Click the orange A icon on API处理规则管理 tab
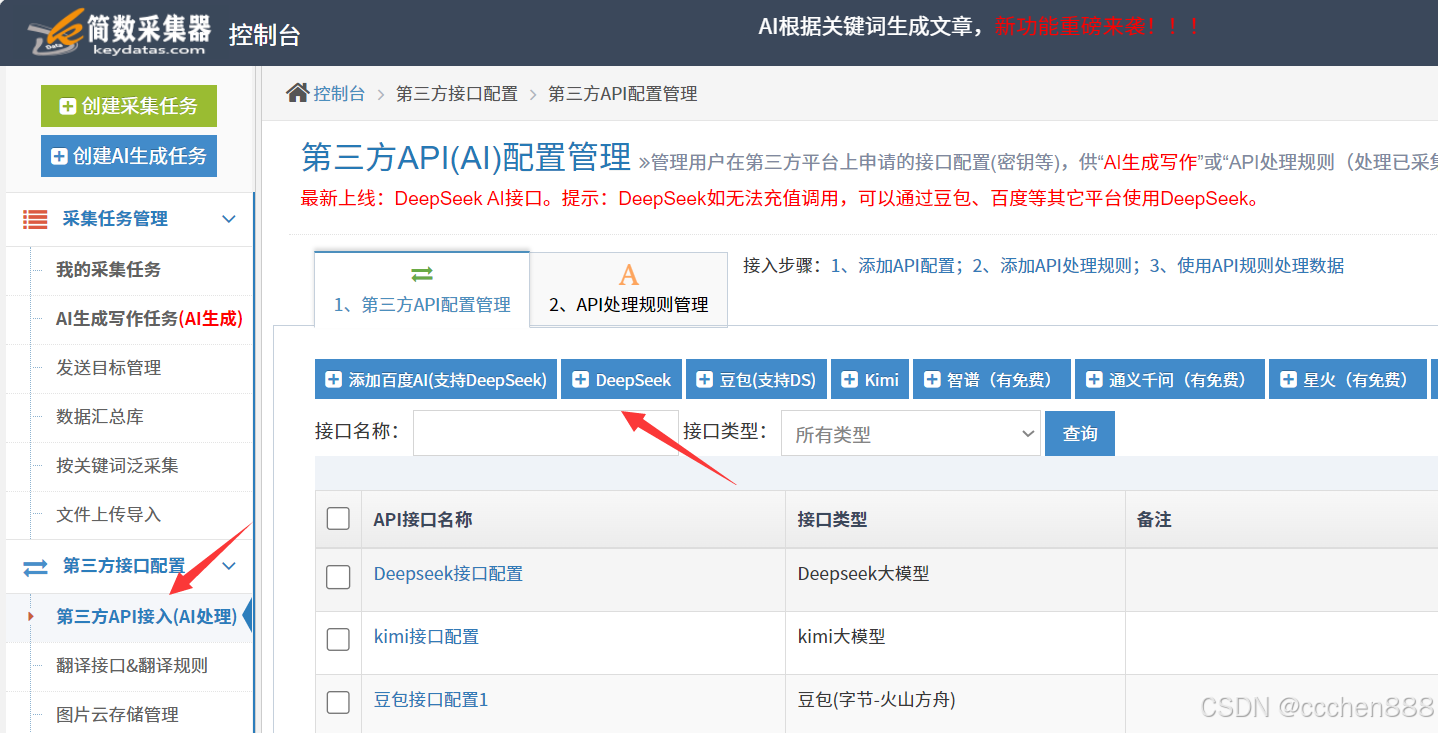 tap(628, 275)
